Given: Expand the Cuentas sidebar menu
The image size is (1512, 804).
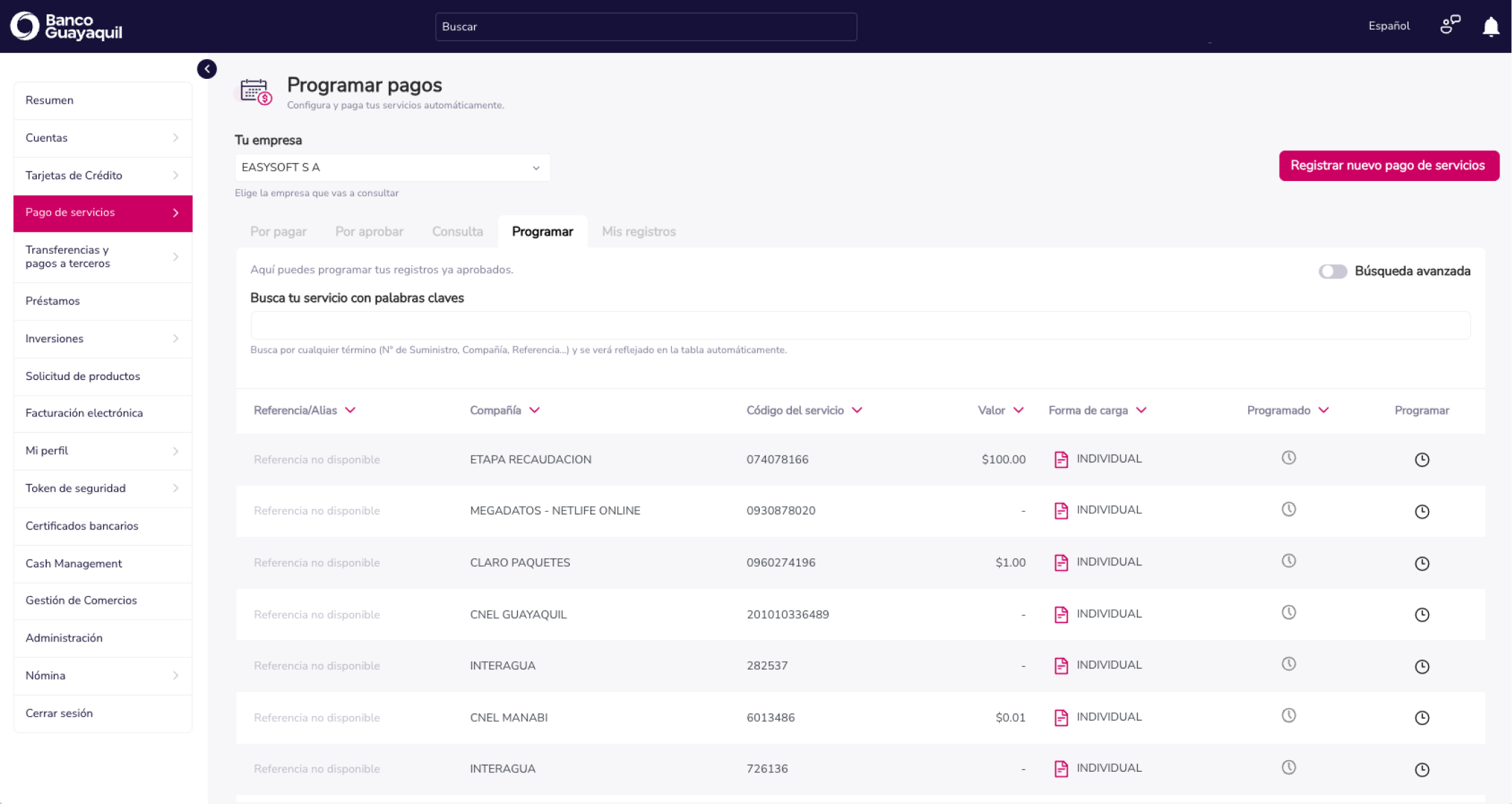Looking at the screenshot, I should pos(103,138).
